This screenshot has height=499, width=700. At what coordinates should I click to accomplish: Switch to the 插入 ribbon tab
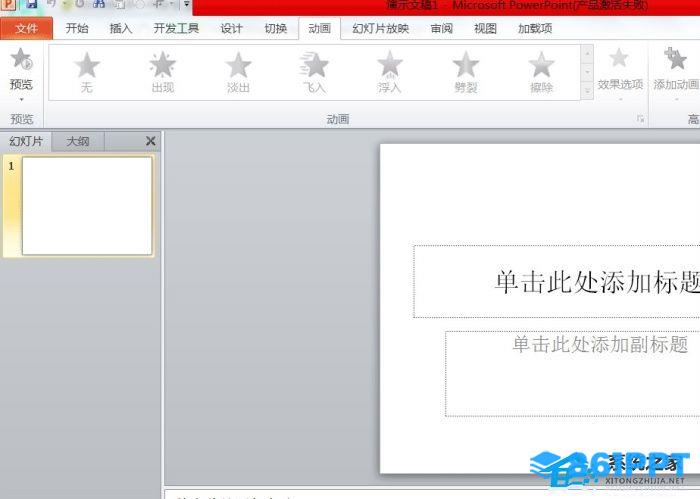121,29
